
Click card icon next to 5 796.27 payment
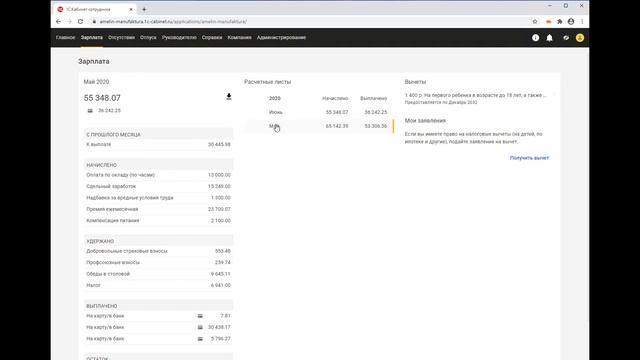[200, 339]
